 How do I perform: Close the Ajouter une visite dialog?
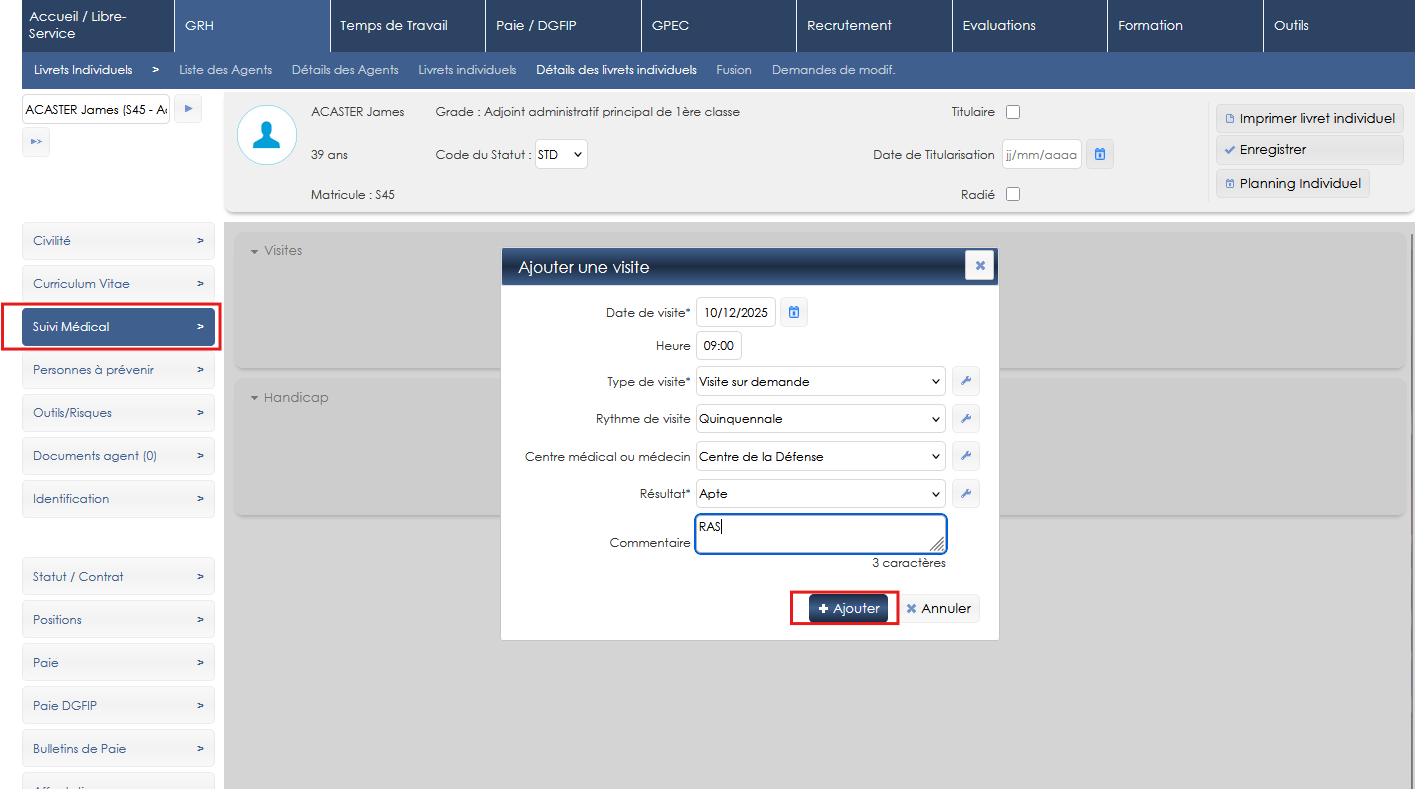click(979, 266)
